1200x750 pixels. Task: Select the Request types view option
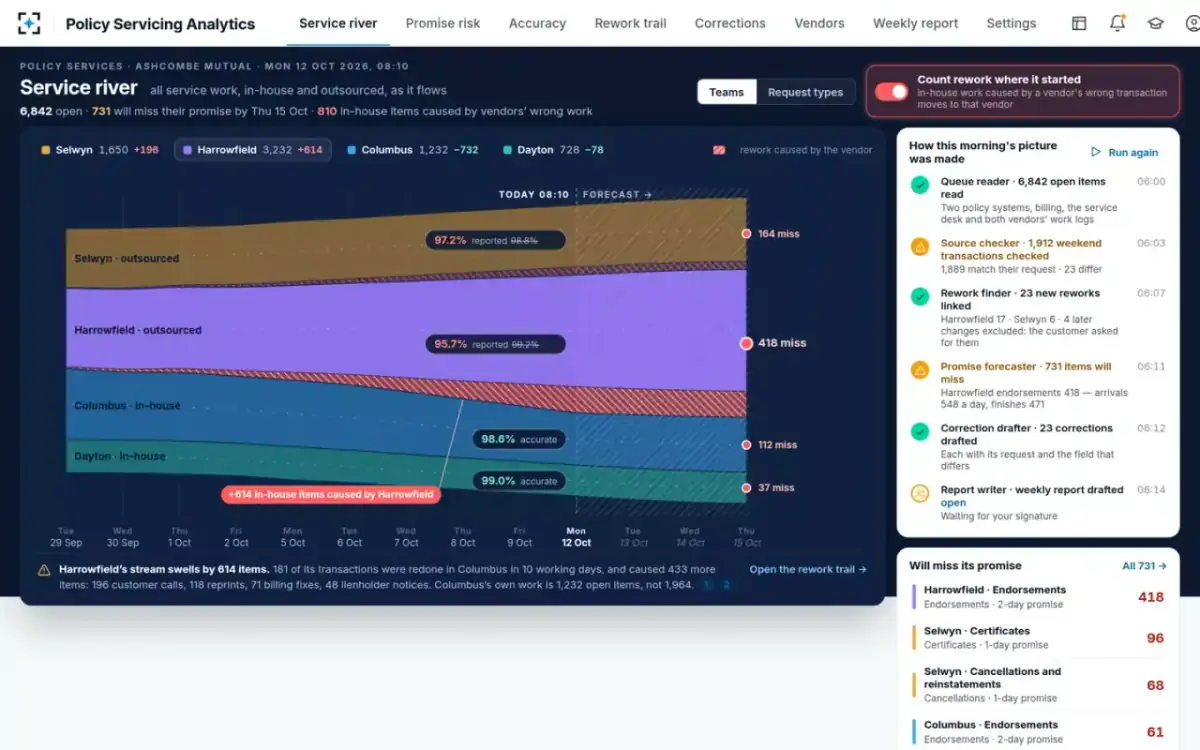[x=805, y=92]
